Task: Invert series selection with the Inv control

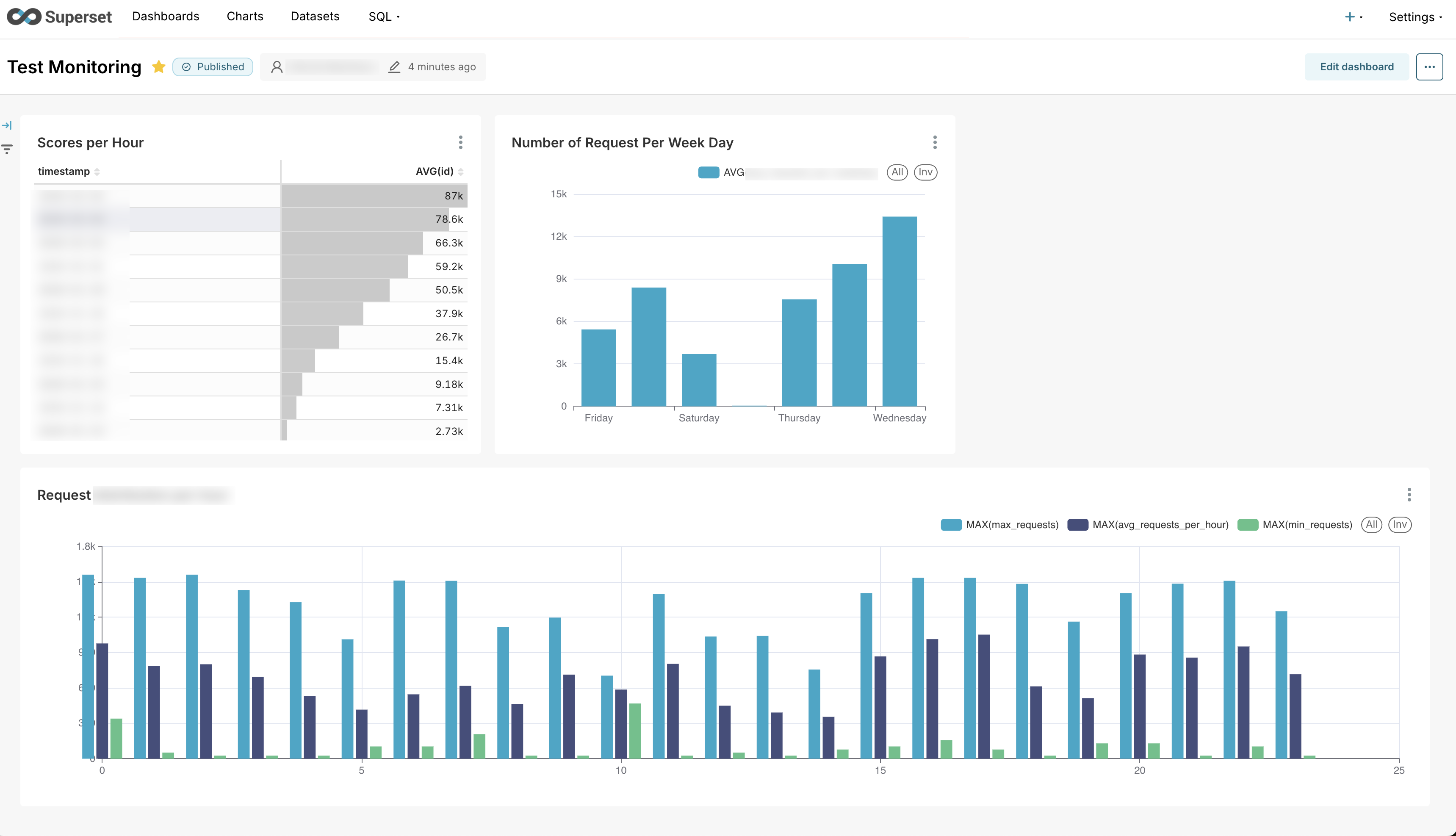Action: [x=1400, y=524]
